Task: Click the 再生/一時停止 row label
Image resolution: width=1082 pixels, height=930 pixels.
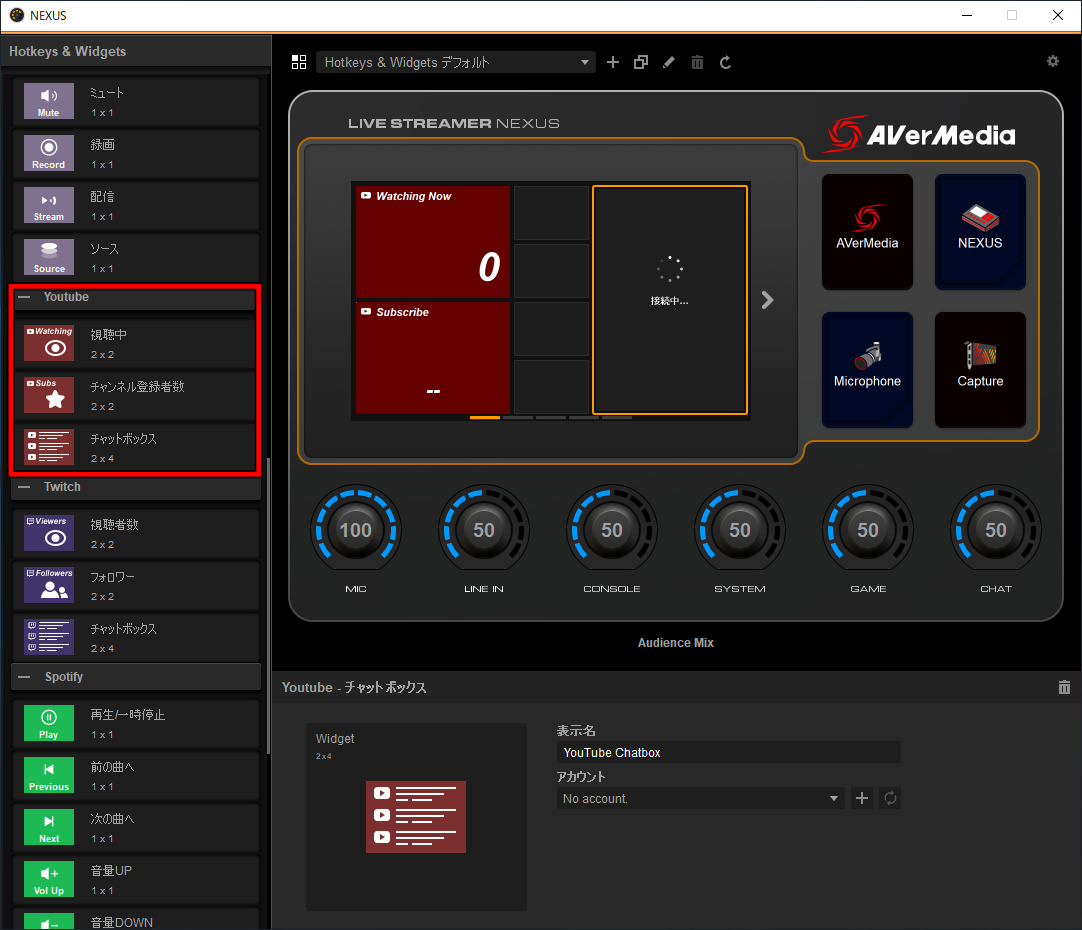Action: coord(128,715)
